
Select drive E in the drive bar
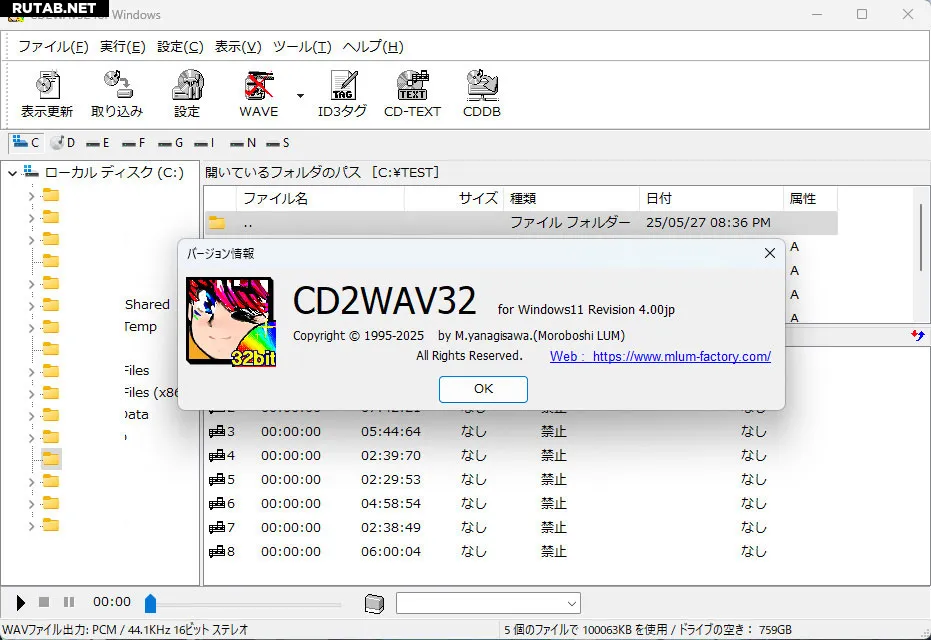[x=98, y=142]
